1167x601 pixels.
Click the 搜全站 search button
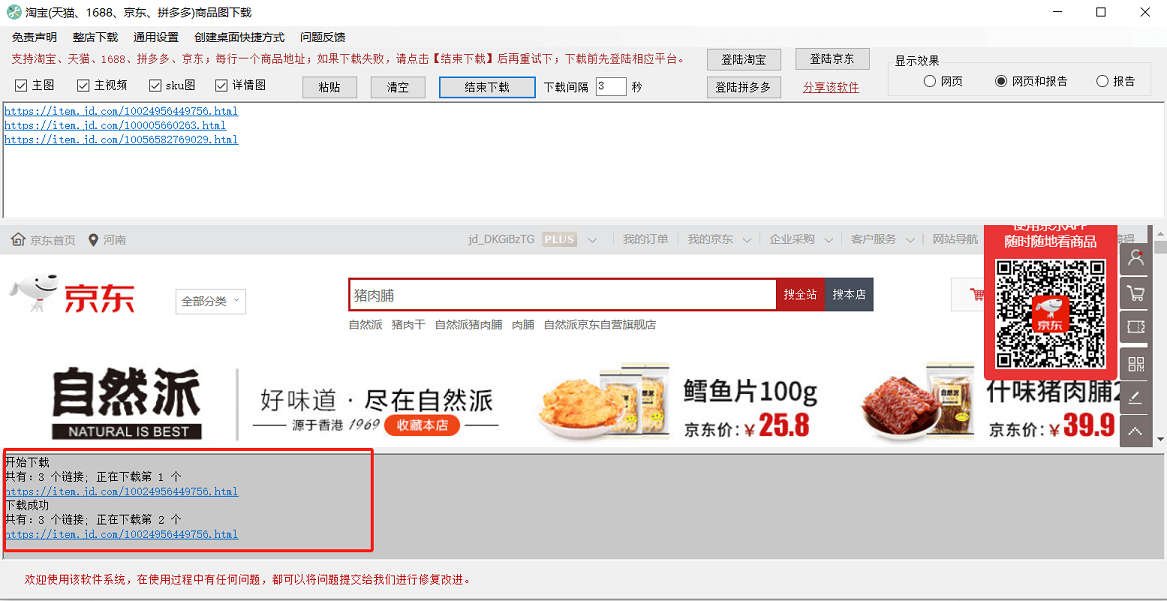pyautogui.click(x=800, y=295)
